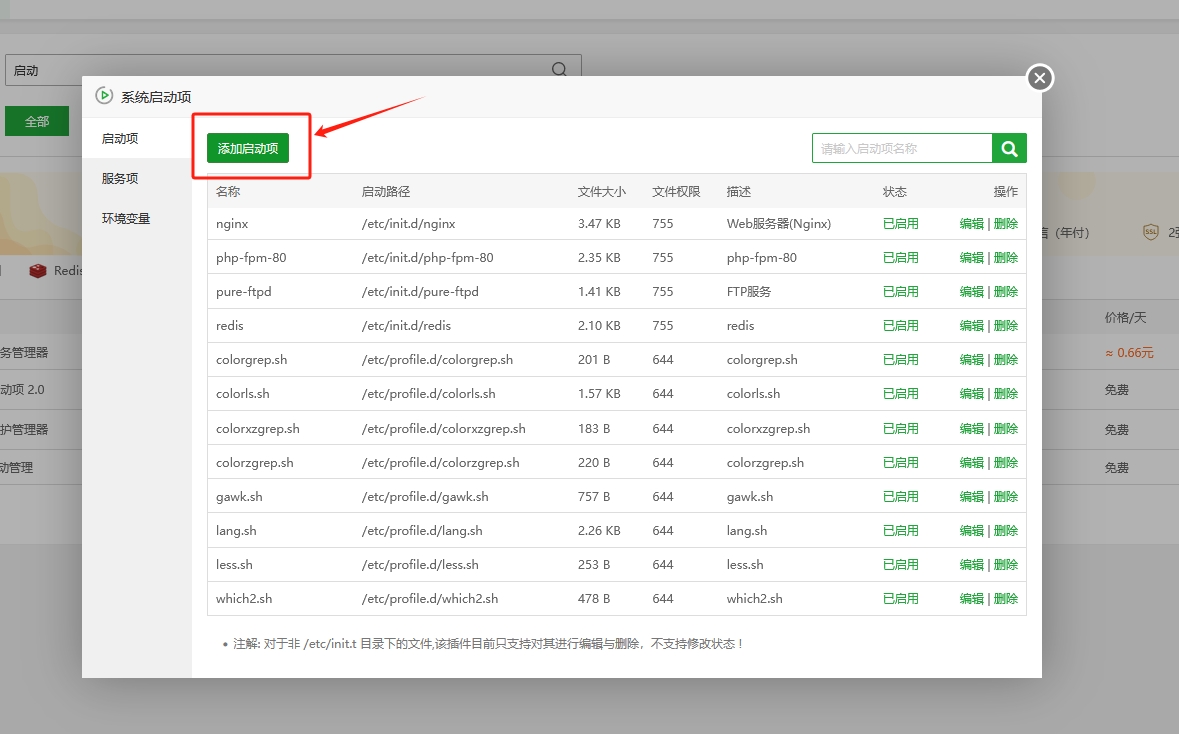Image resolution: width=1179 pixels, height=734 pixels.
Task: Click the background search magnifier icon
Action: pyautogui.click(x=559, y=70)
